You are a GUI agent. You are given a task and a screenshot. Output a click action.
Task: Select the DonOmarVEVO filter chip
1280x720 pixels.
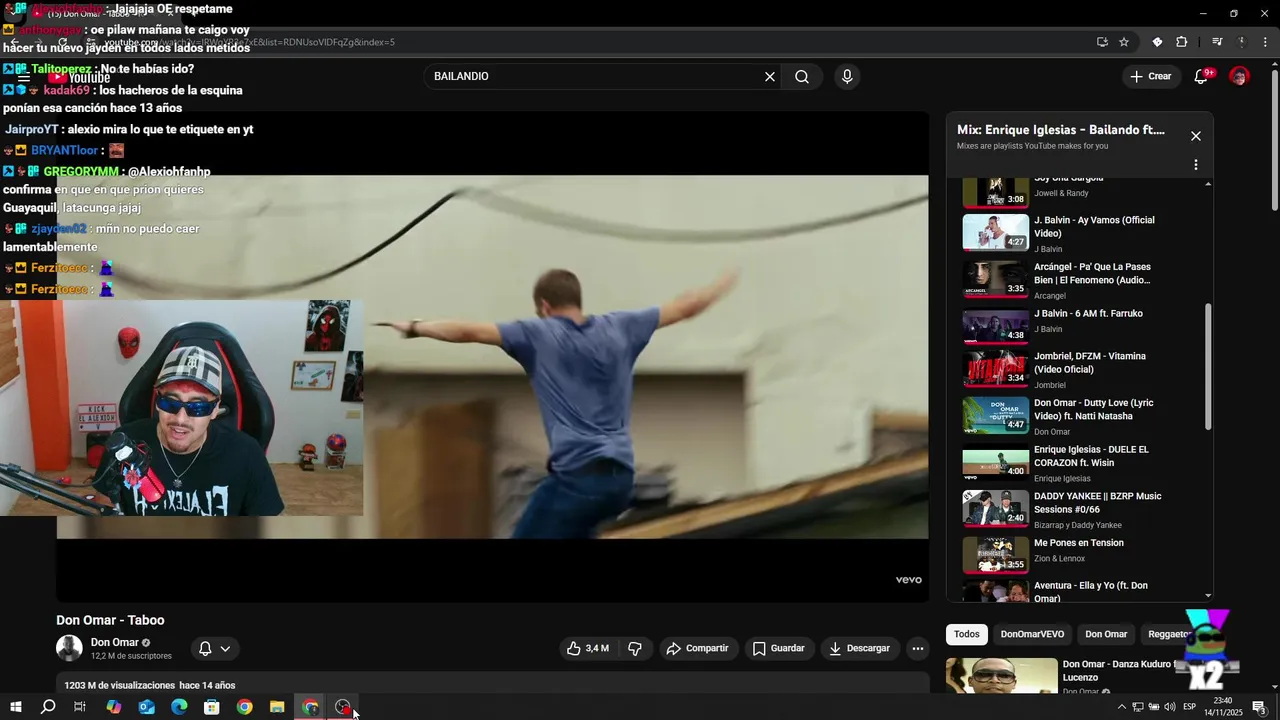click(x=1032, y=634)
